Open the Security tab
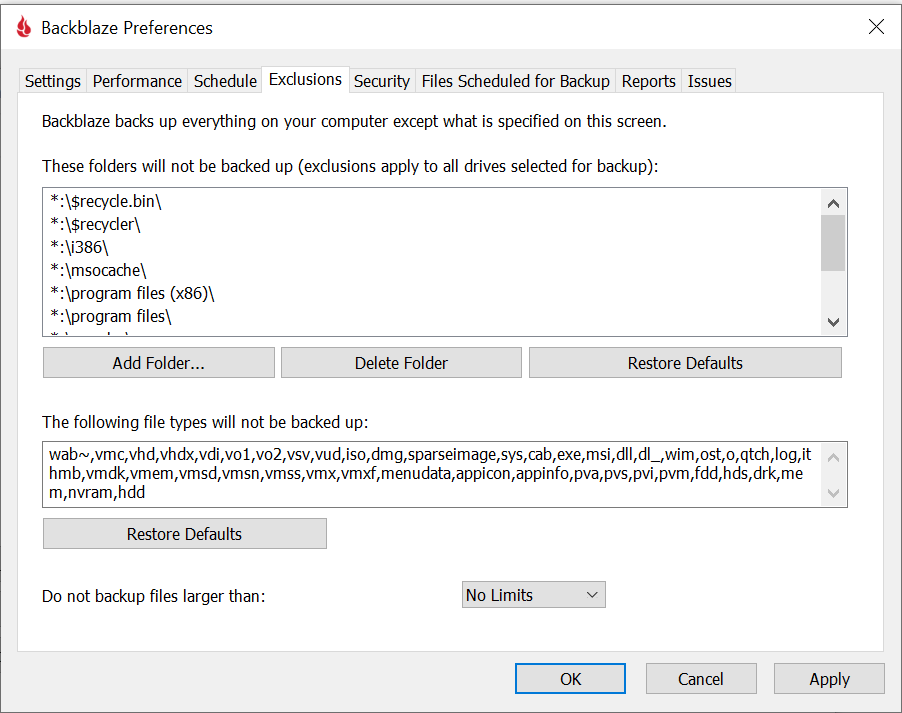902x713 pixels. [x=381, y=81]
